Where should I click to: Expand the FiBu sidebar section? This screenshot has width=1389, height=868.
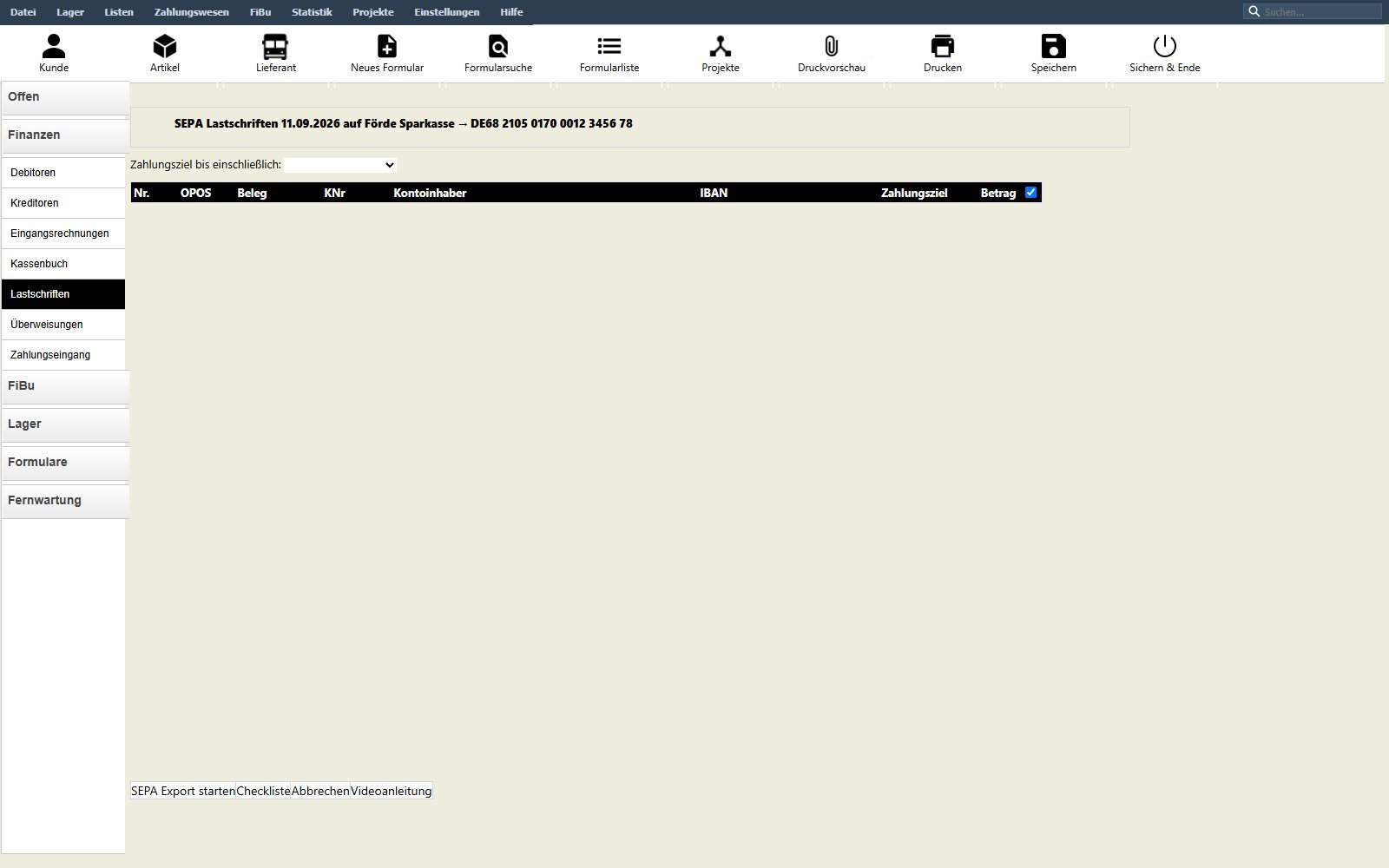coord(65,385)
